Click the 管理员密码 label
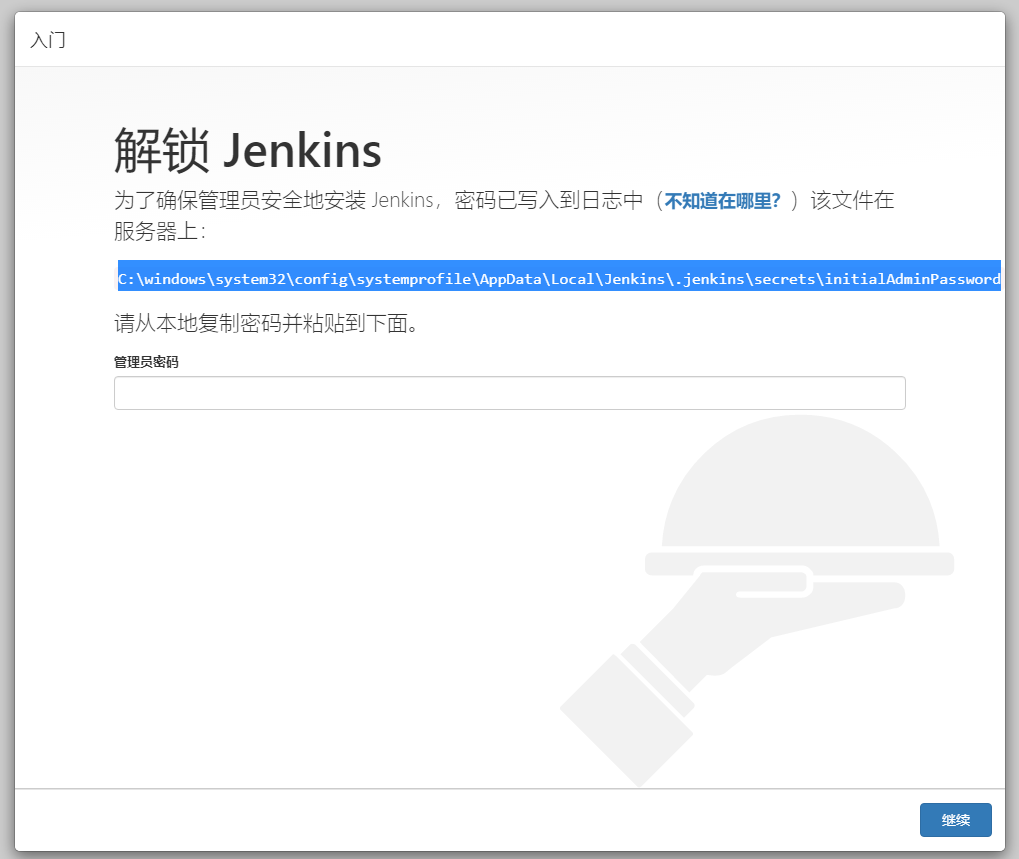The width and height of the screenshot is (1019, 859). point(146,362)
